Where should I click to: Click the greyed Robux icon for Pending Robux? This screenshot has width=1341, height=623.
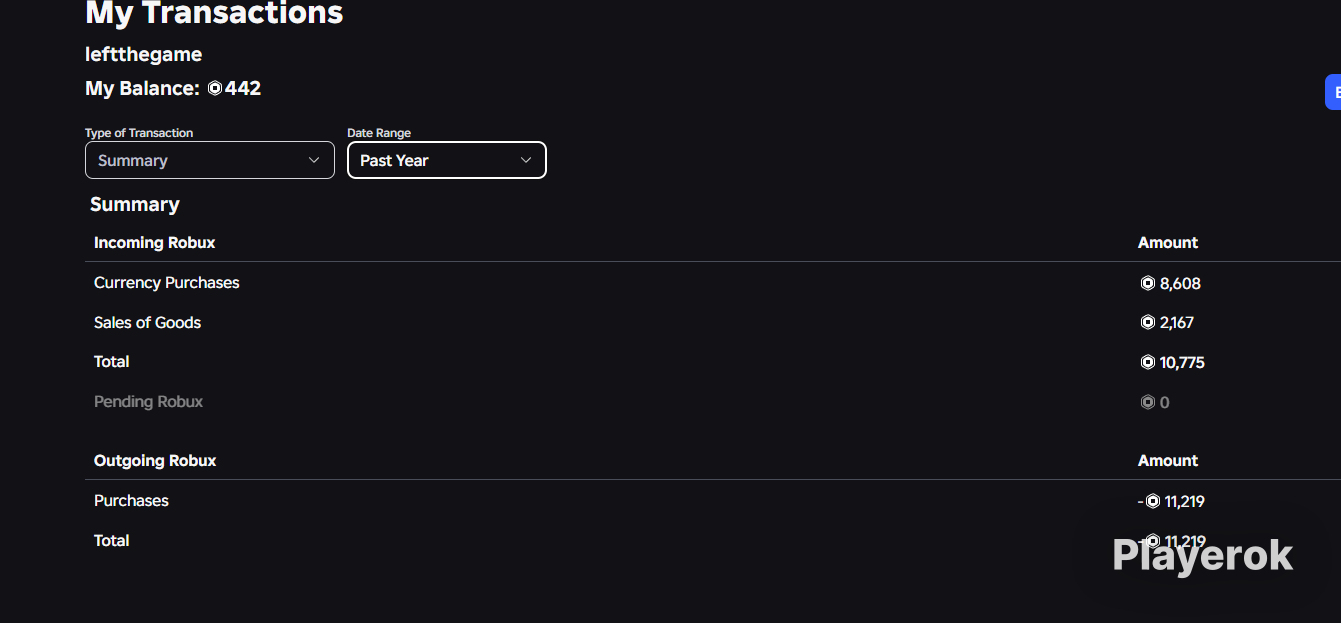(1148, 402)
